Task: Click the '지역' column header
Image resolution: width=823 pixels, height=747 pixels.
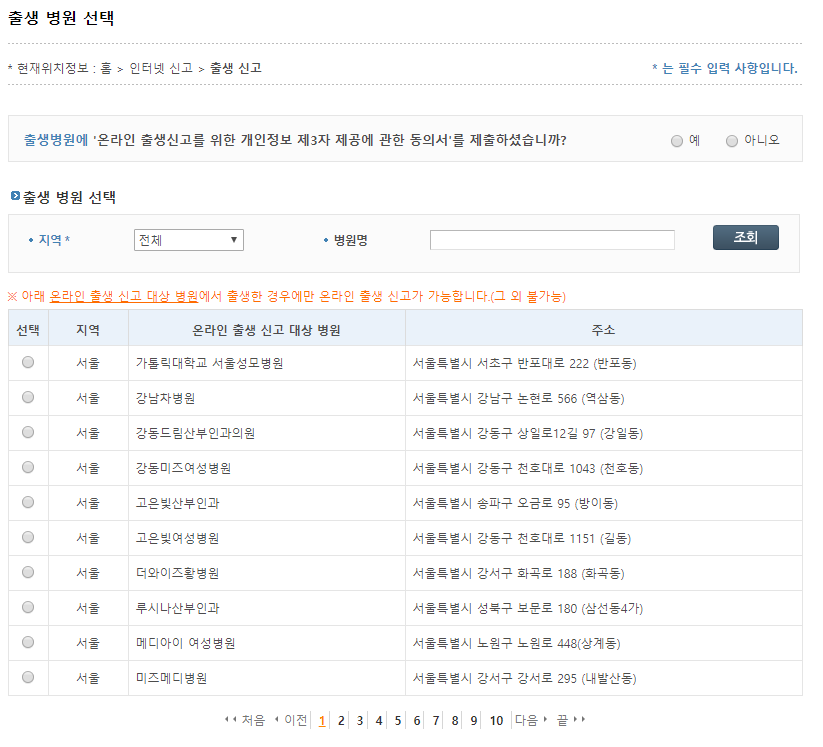Action: coord(88,330)
